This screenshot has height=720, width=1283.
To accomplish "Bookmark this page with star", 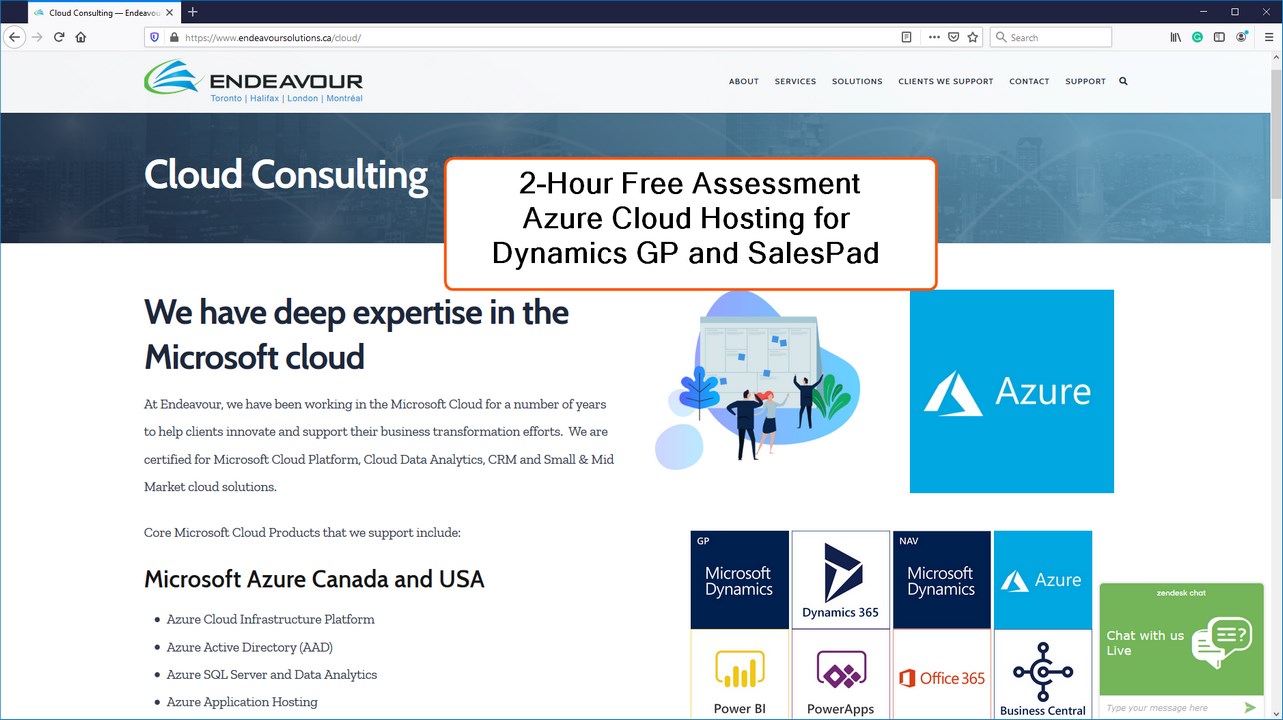I will coord(973,37).
